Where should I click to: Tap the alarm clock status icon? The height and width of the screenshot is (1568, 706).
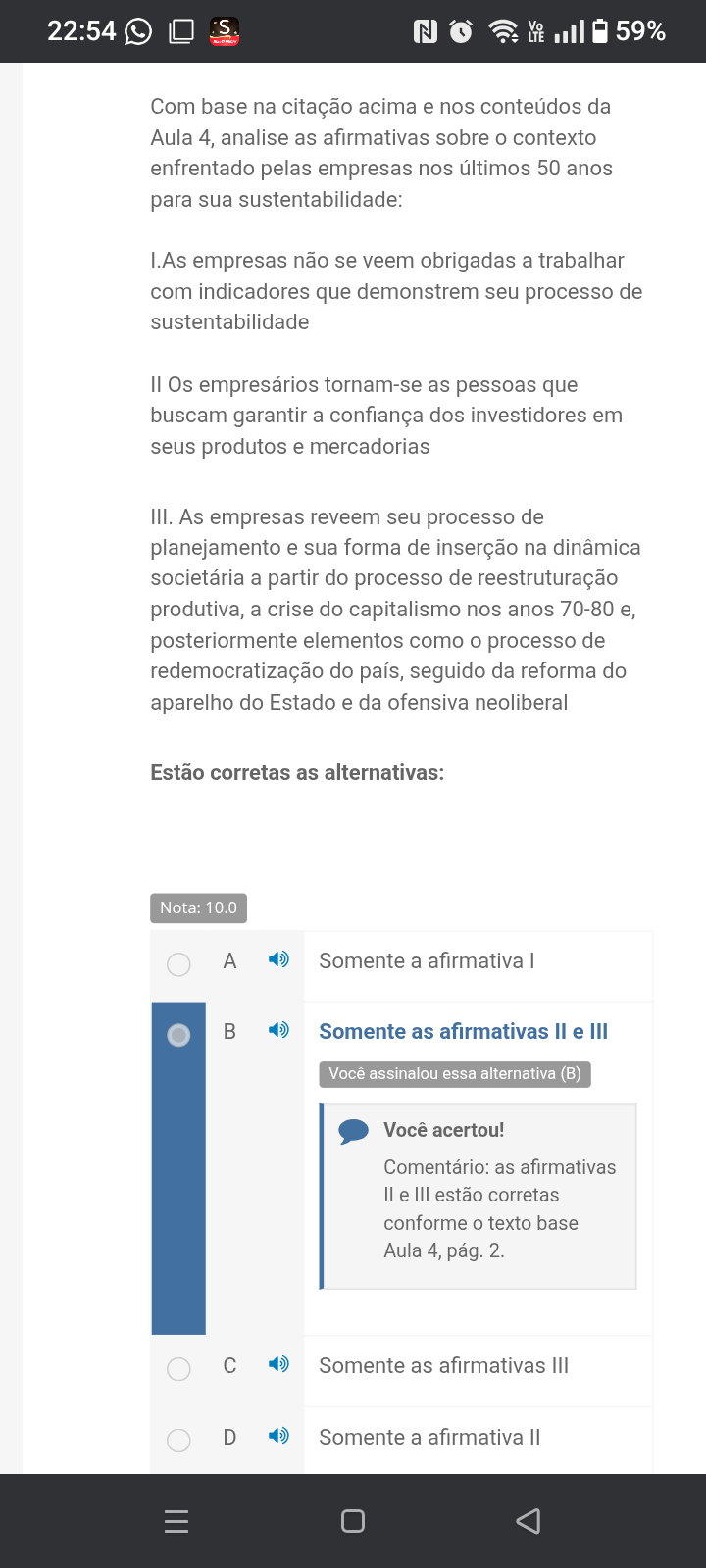[461, 32]
